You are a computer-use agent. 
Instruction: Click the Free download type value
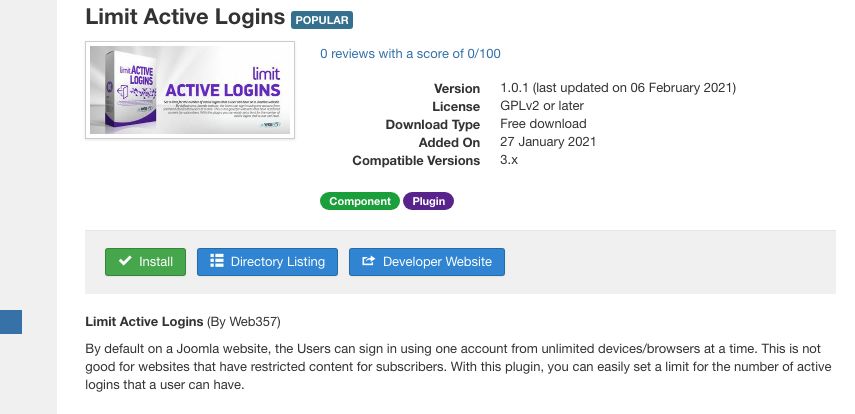point(543,124)
